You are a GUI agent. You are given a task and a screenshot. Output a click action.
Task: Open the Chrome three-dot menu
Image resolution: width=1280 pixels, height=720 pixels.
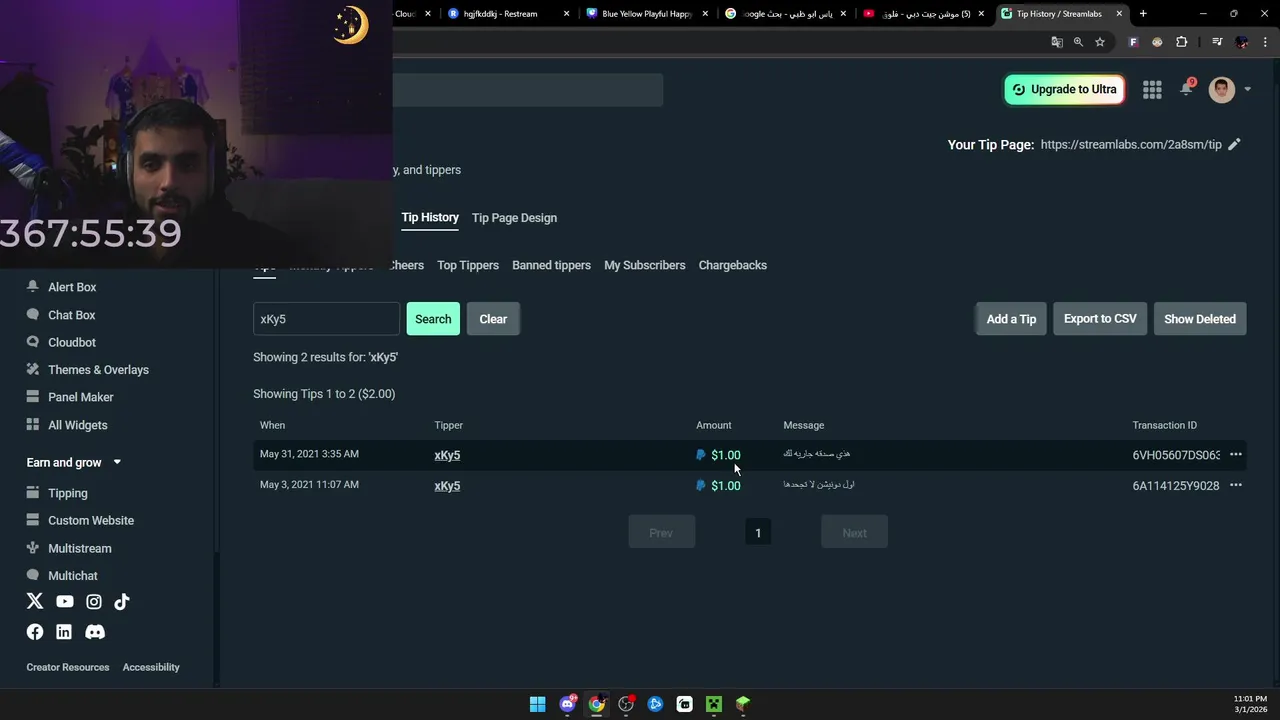[x=1266, y=42]
